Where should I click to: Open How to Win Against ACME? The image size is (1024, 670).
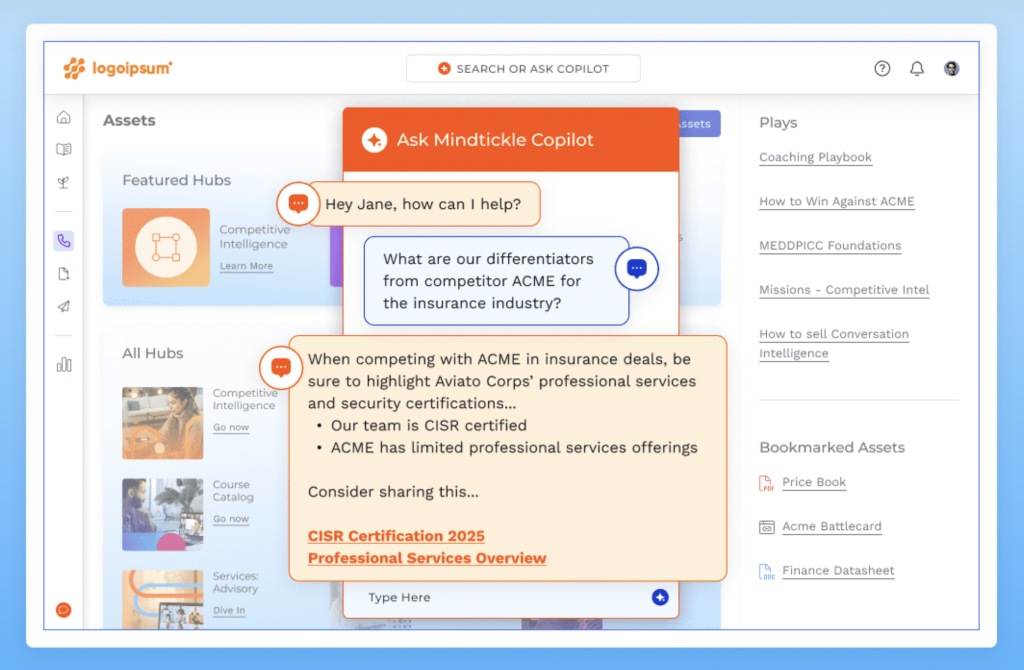tap(837, 201)
